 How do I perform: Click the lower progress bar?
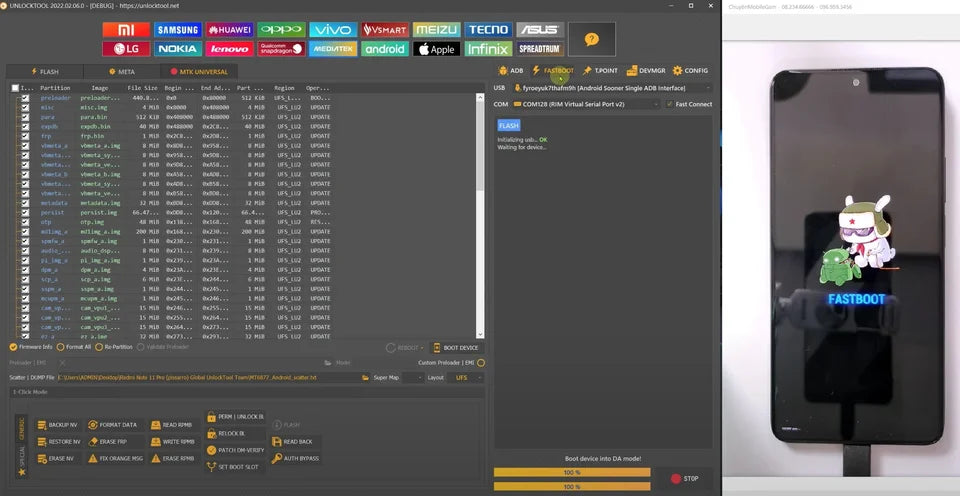point(571,487)
